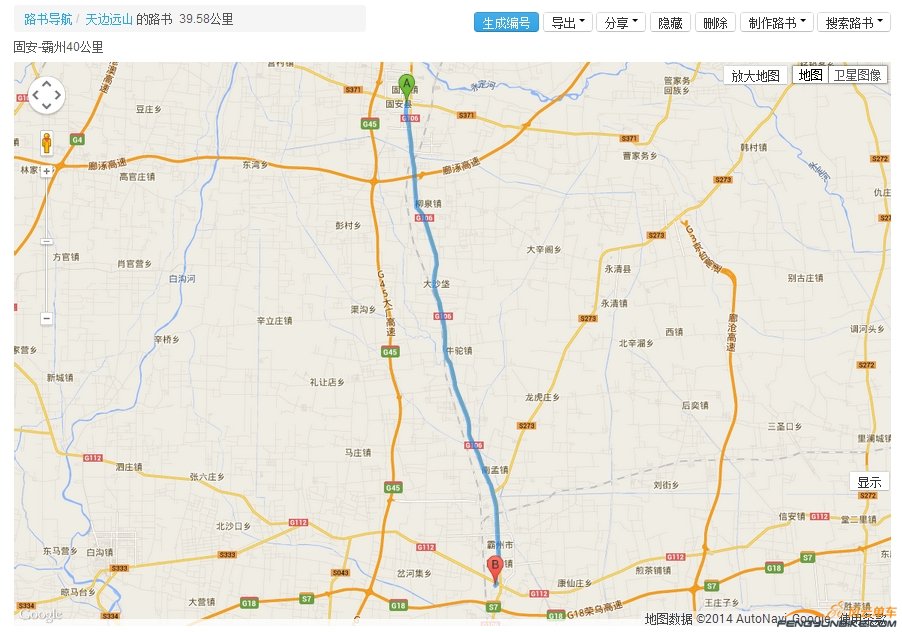The width and height of the screenshot is (902, 632).
Task: Switch to 卫星图像 satellite view
Action: 858,74
